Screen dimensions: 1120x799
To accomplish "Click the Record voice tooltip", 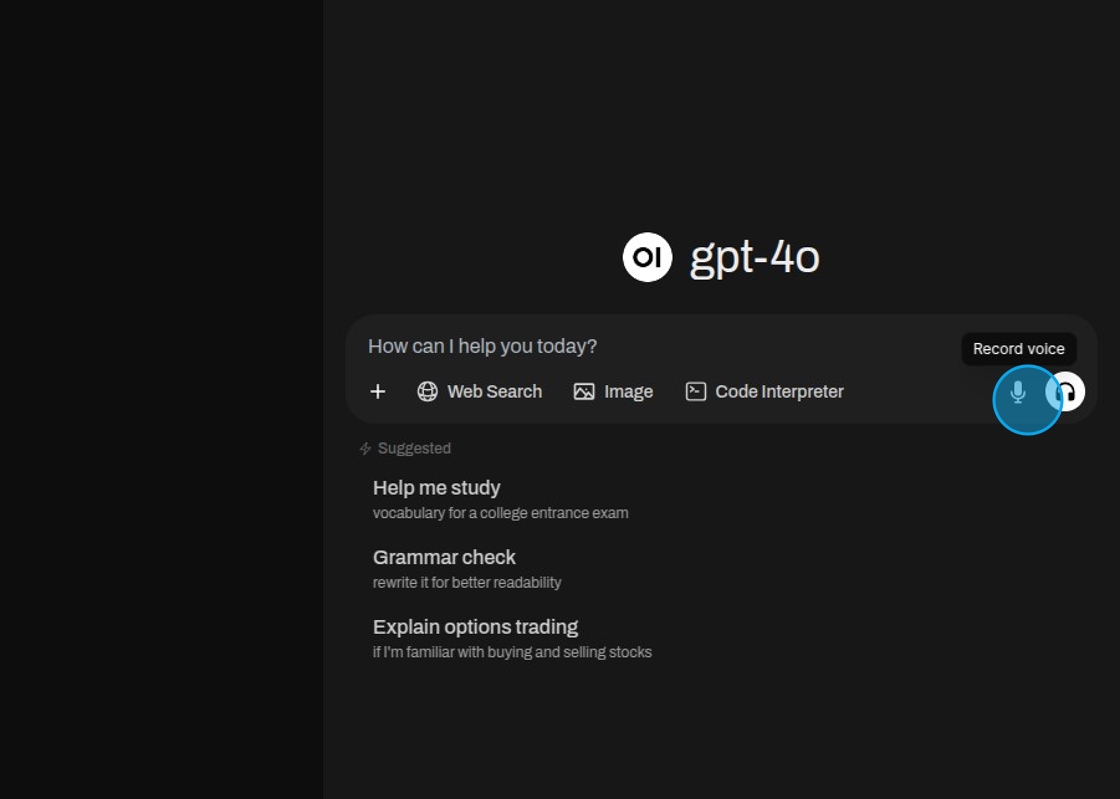I will (x=1018, y=349).
